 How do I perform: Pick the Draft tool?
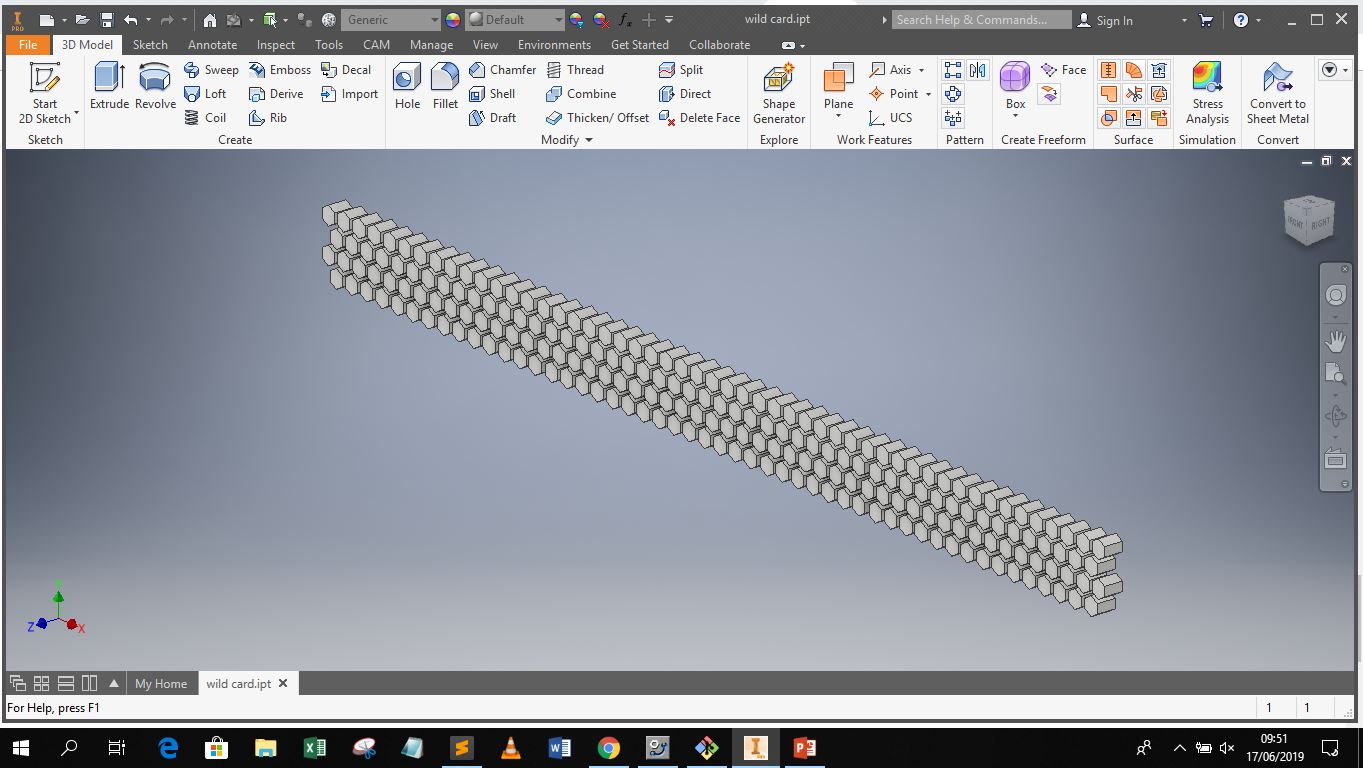493,118
